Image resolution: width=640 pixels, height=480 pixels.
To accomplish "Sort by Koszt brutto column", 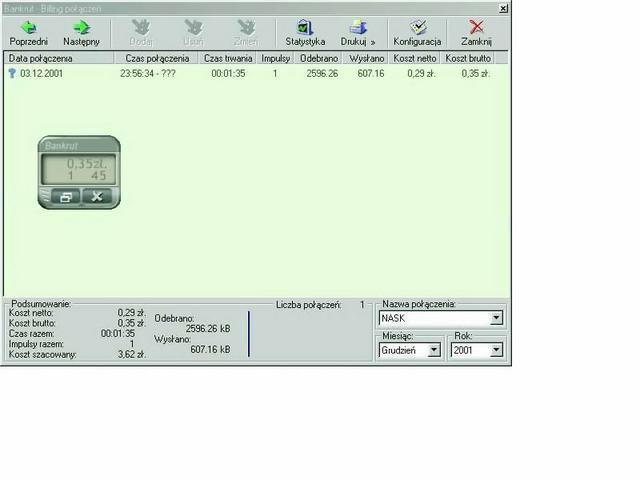I will [467, 59].
